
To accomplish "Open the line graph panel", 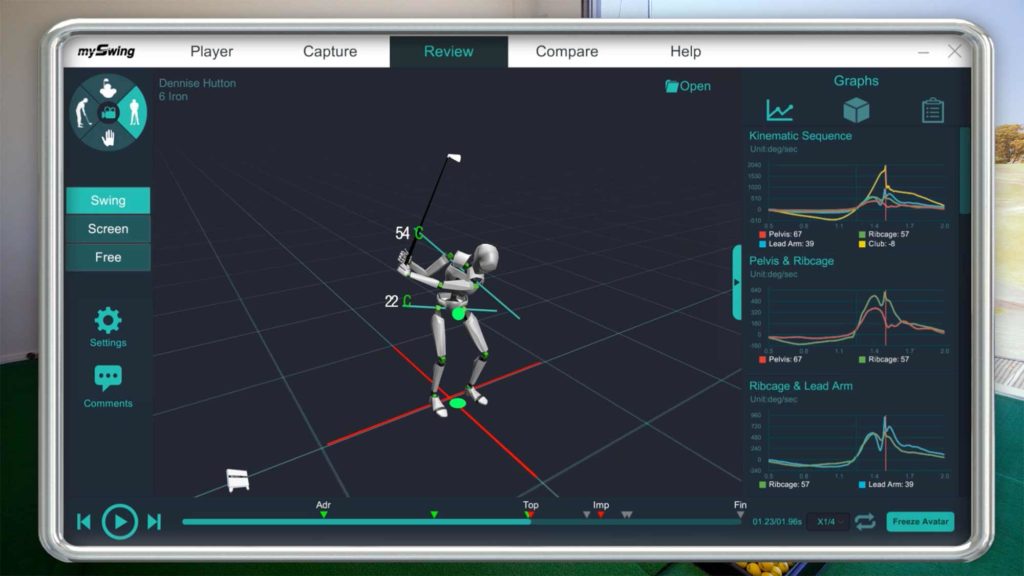I will tap(780, 110).
